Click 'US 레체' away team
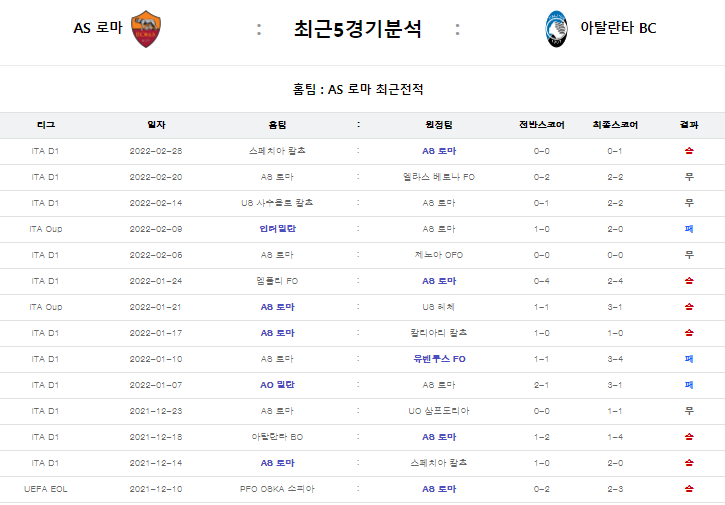 pos(439,307)
